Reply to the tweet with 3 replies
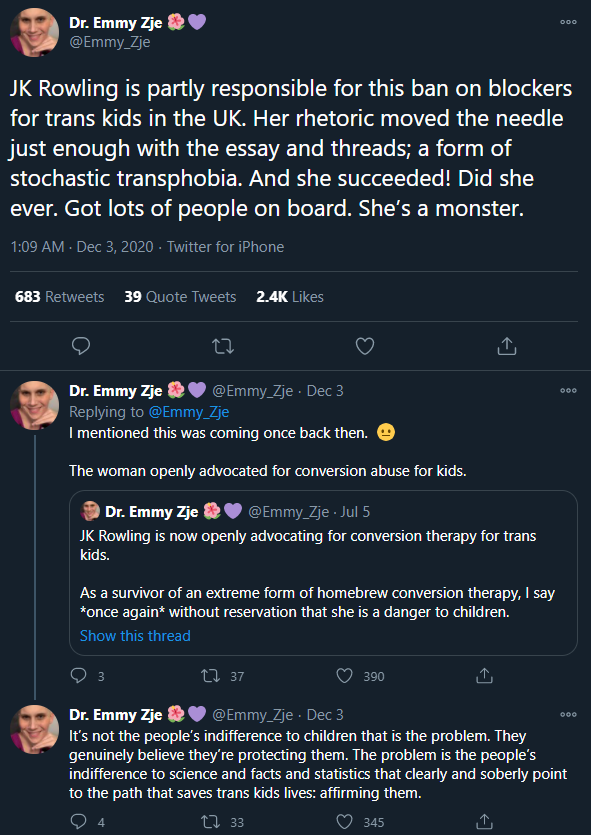Viewport: 591px width, 835px height. coord(79,676)
